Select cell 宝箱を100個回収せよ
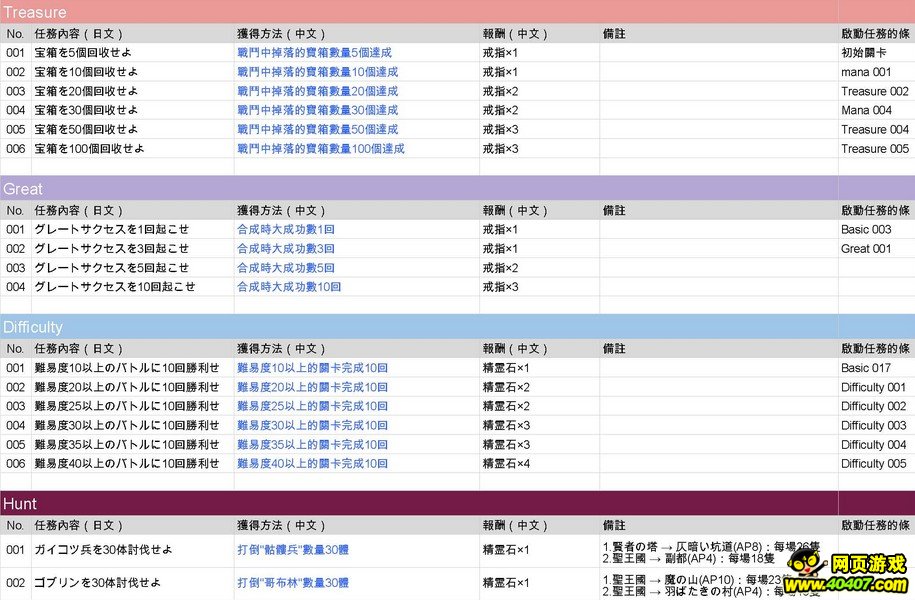This screenshot has width=915, height=600. click(132, 148)
